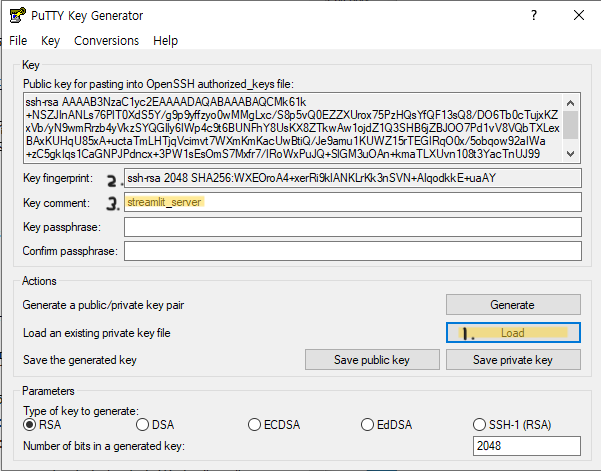This screenshot has width=601, height=471.
Task: Click 'Save the generated key' text
Action: (80, 360)
